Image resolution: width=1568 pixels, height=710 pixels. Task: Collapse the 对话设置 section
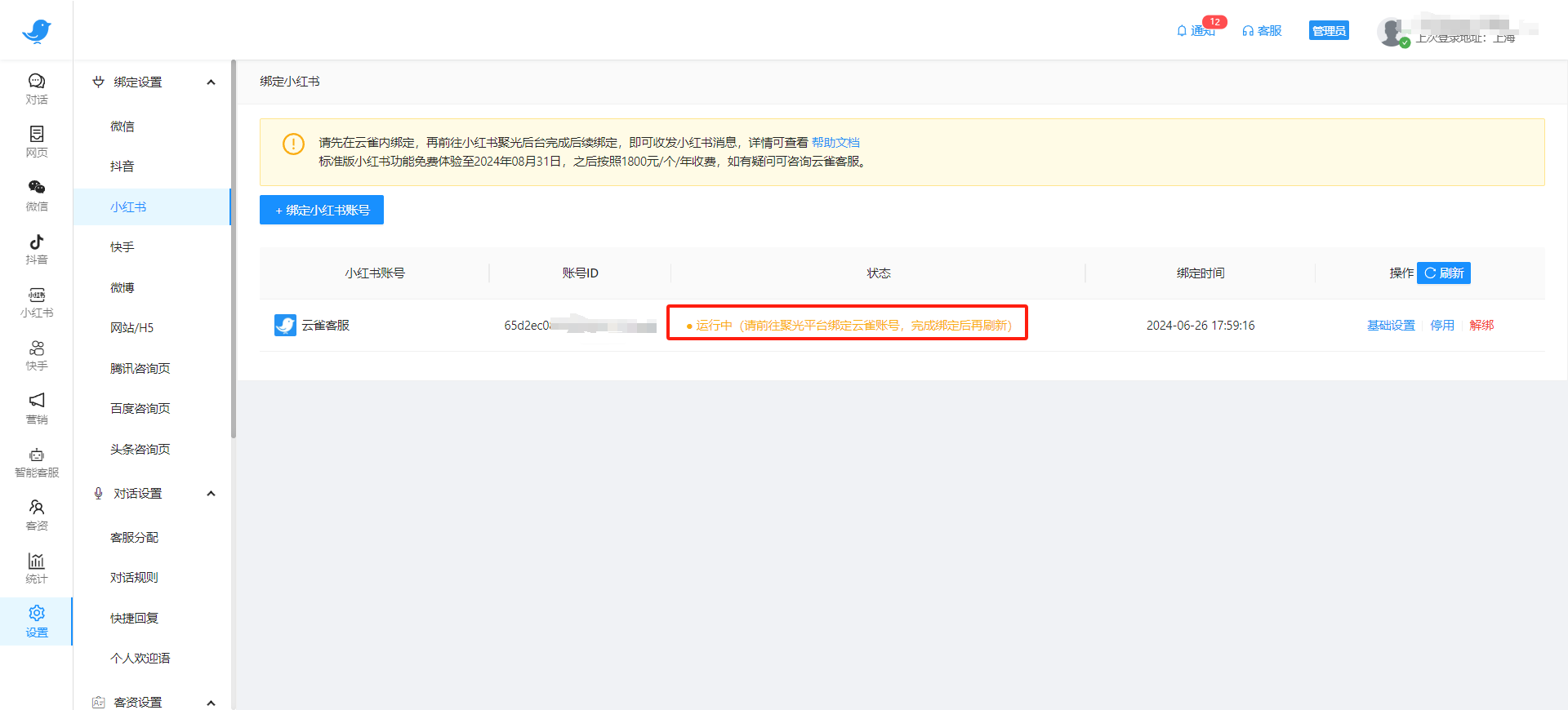coord(211,494)
